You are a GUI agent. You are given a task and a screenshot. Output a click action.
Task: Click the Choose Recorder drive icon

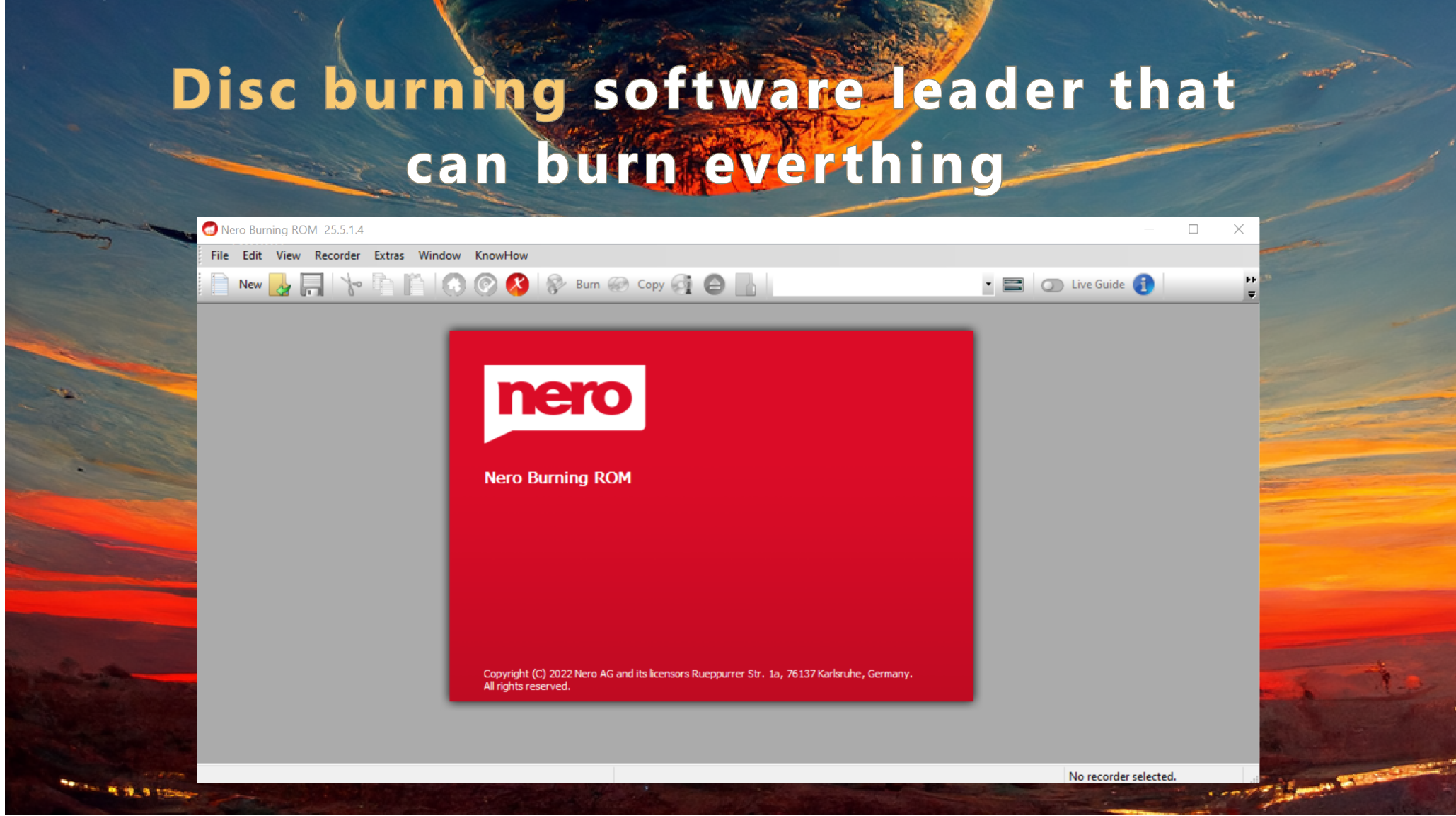(x=1013, y=285)
